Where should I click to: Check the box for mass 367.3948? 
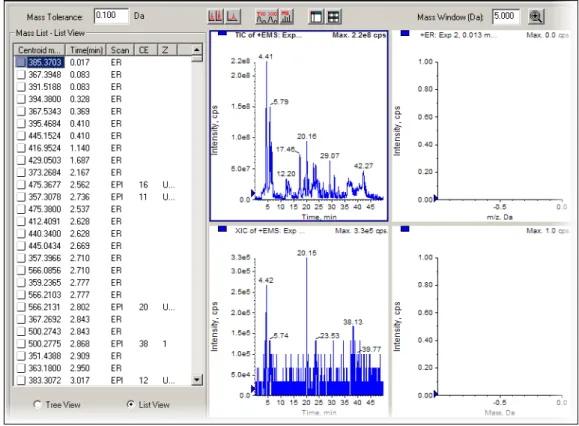pos(21,75)
